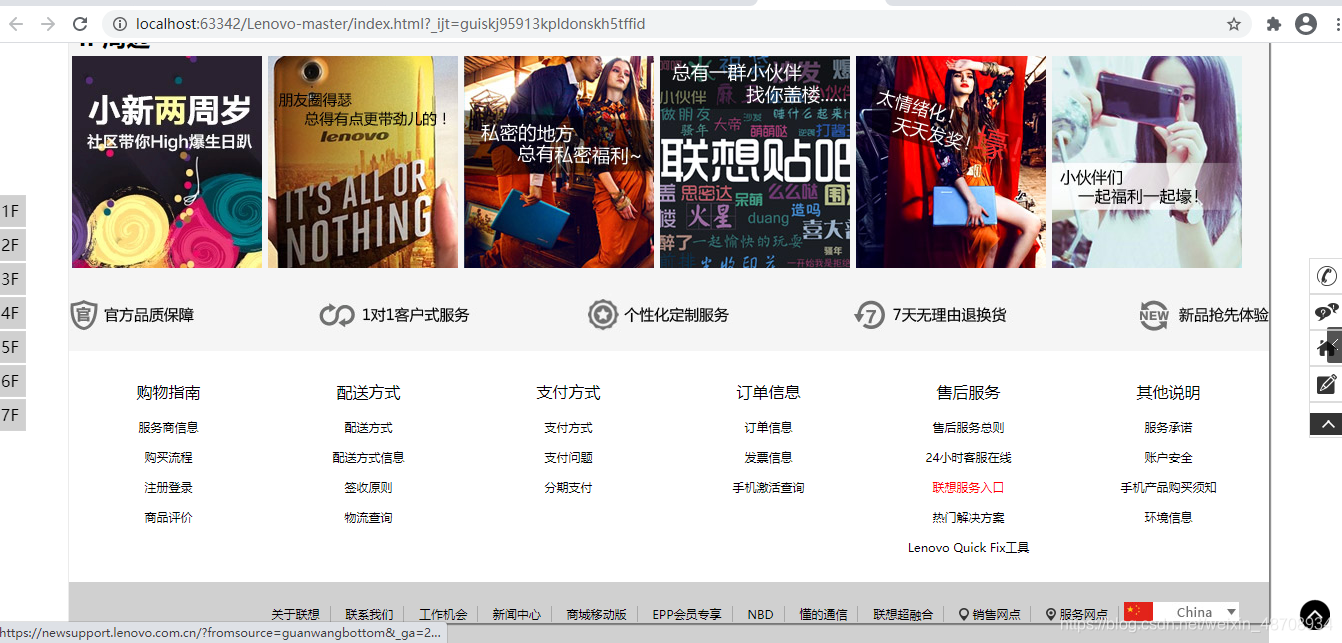Viewport: 1342px width, 643px height.
Task: Open the 物流查询 link
Action: [368, 517]
